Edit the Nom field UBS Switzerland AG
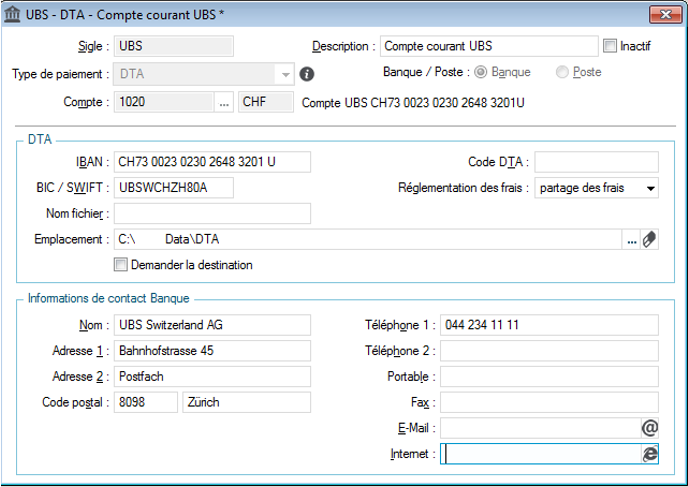 click(212, 325)
